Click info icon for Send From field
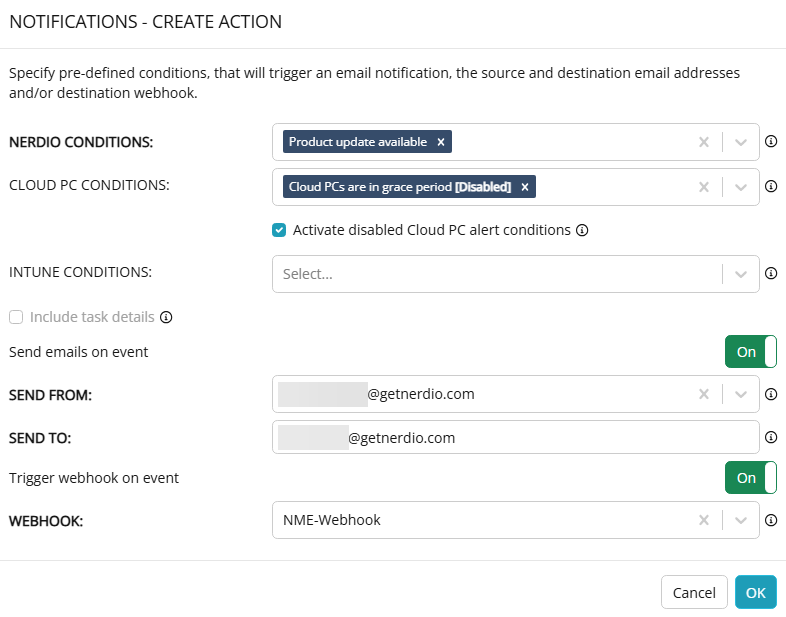 [x=770, y=394]
